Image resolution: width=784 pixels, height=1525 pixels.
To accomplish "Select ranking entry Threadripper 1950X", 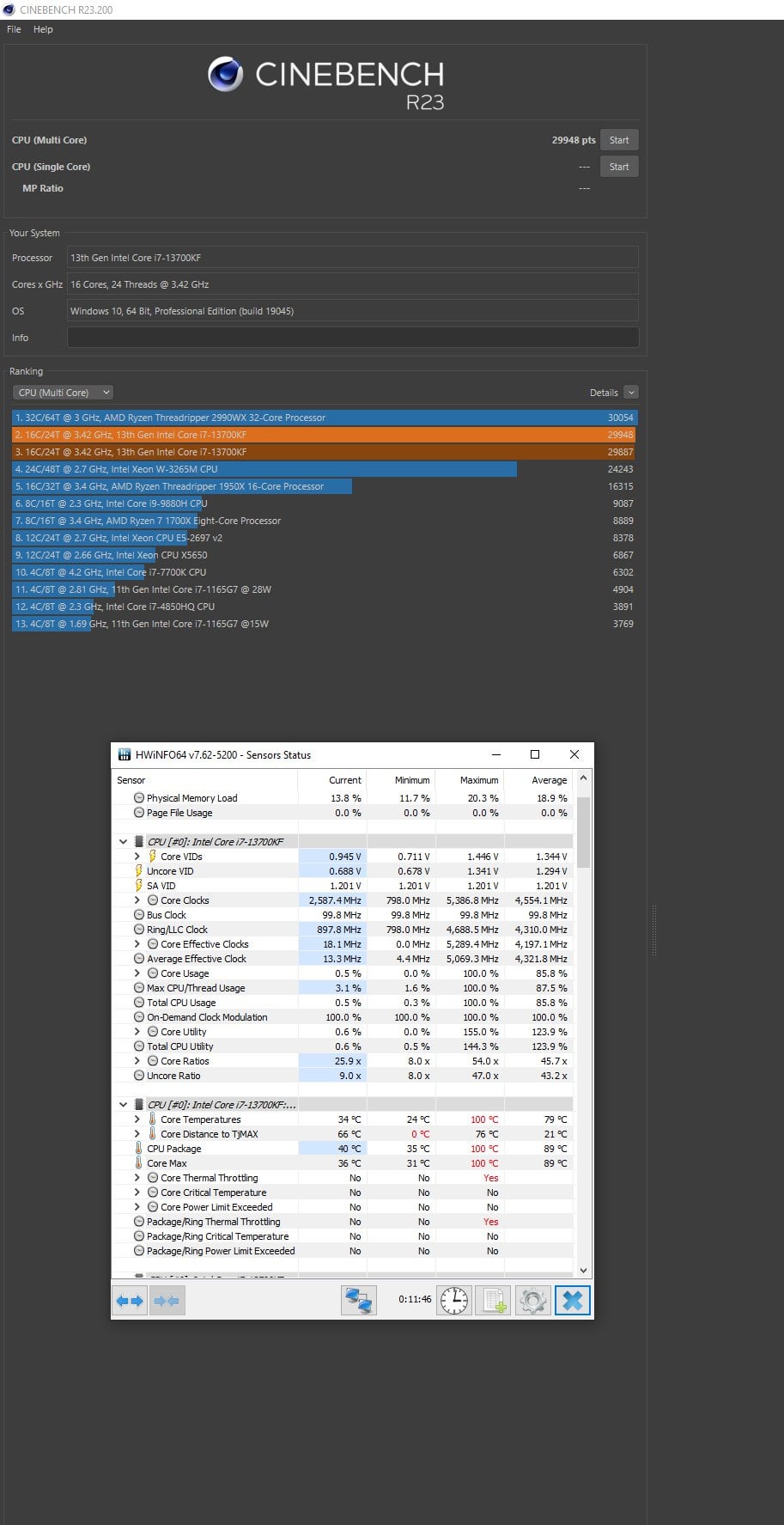I will [x=325, y=486].
